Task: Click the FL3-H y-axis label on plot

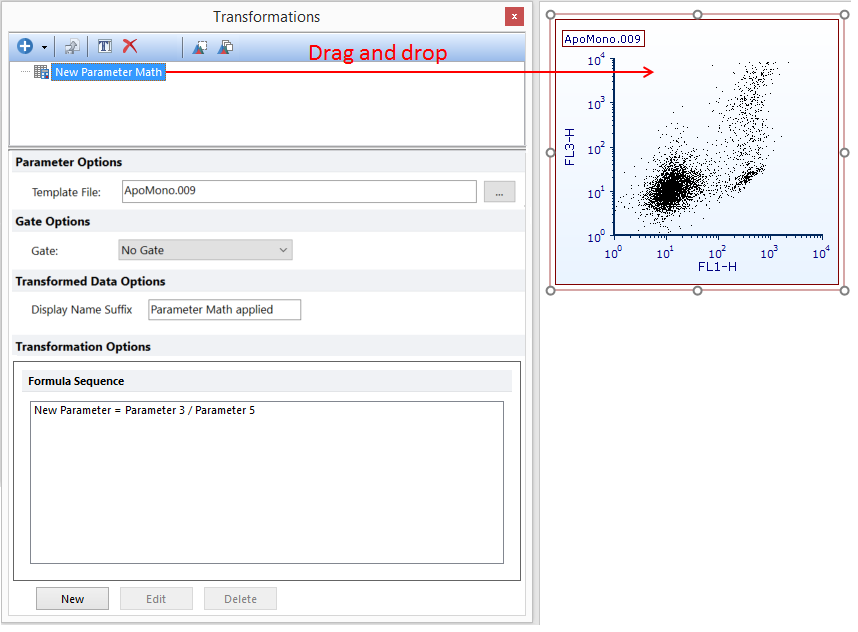Action: pyautogui.click(x=570, y=147)
